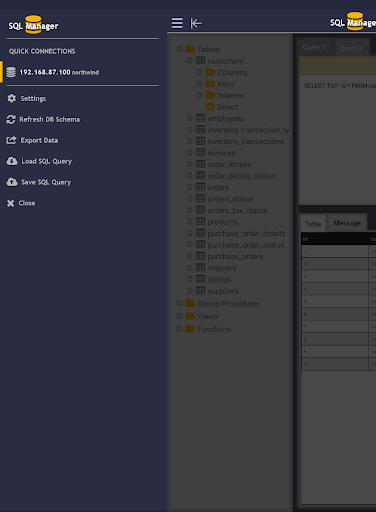Click the Indexes folder icon
The width and height of the screenshot is (376, 512).
(x=210, y=95)
